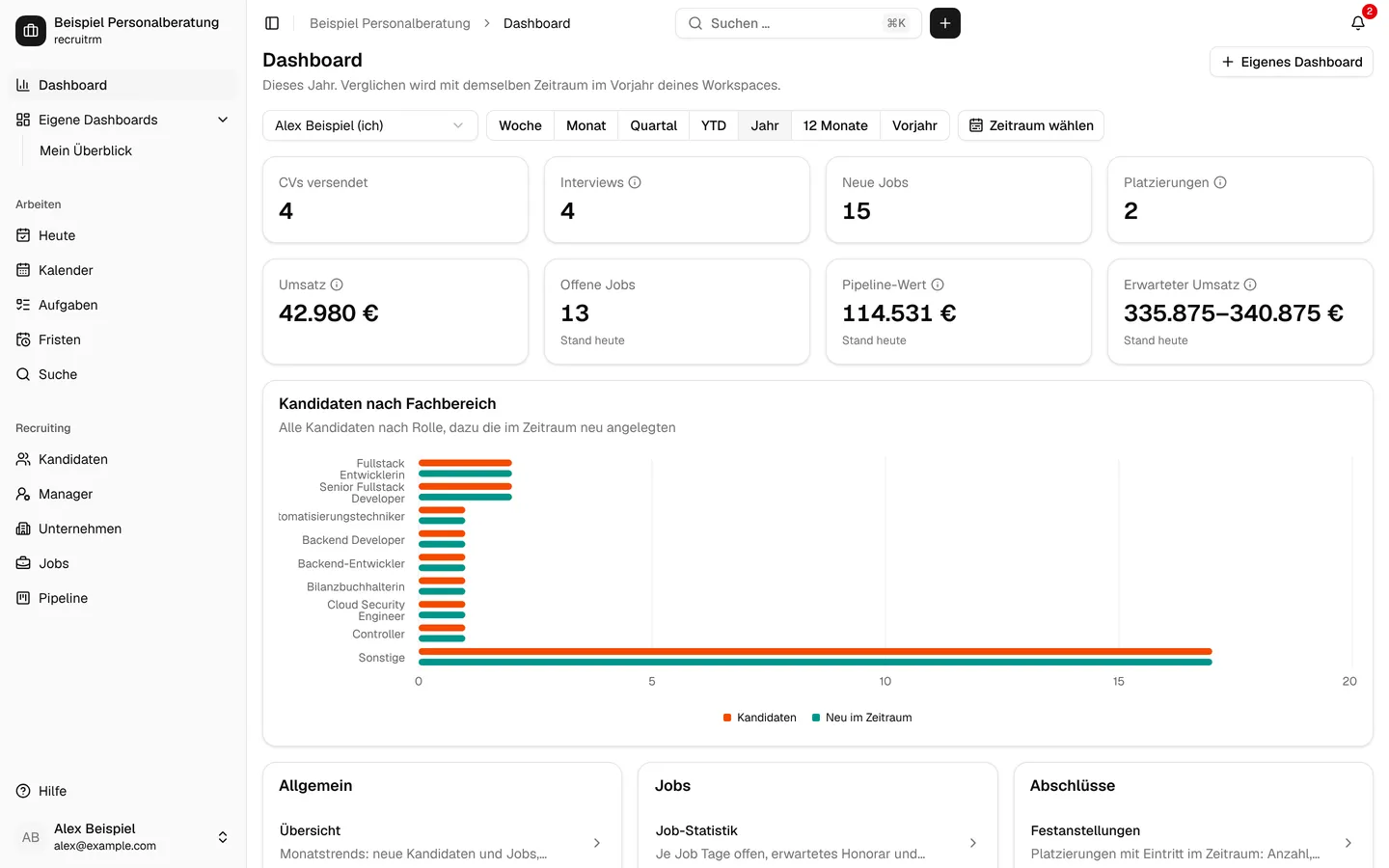
Task: Click Beispiel Personalberatung breadcrumb link
Action: tap(390, 23)
